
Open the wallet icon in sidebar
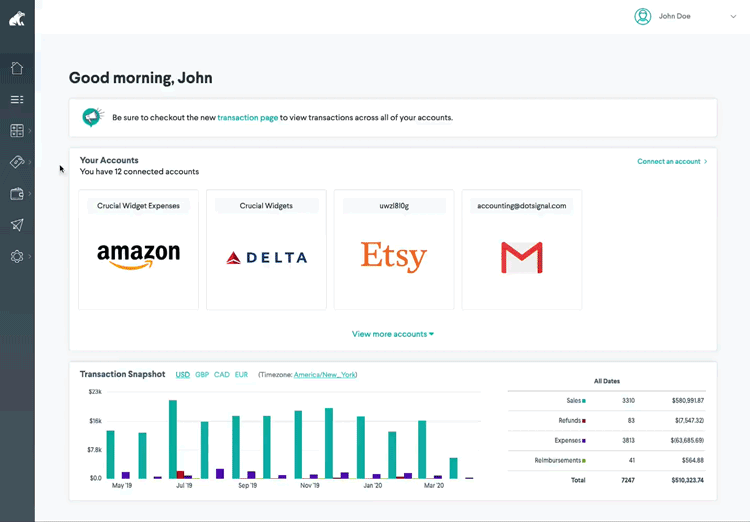point(17,194)
